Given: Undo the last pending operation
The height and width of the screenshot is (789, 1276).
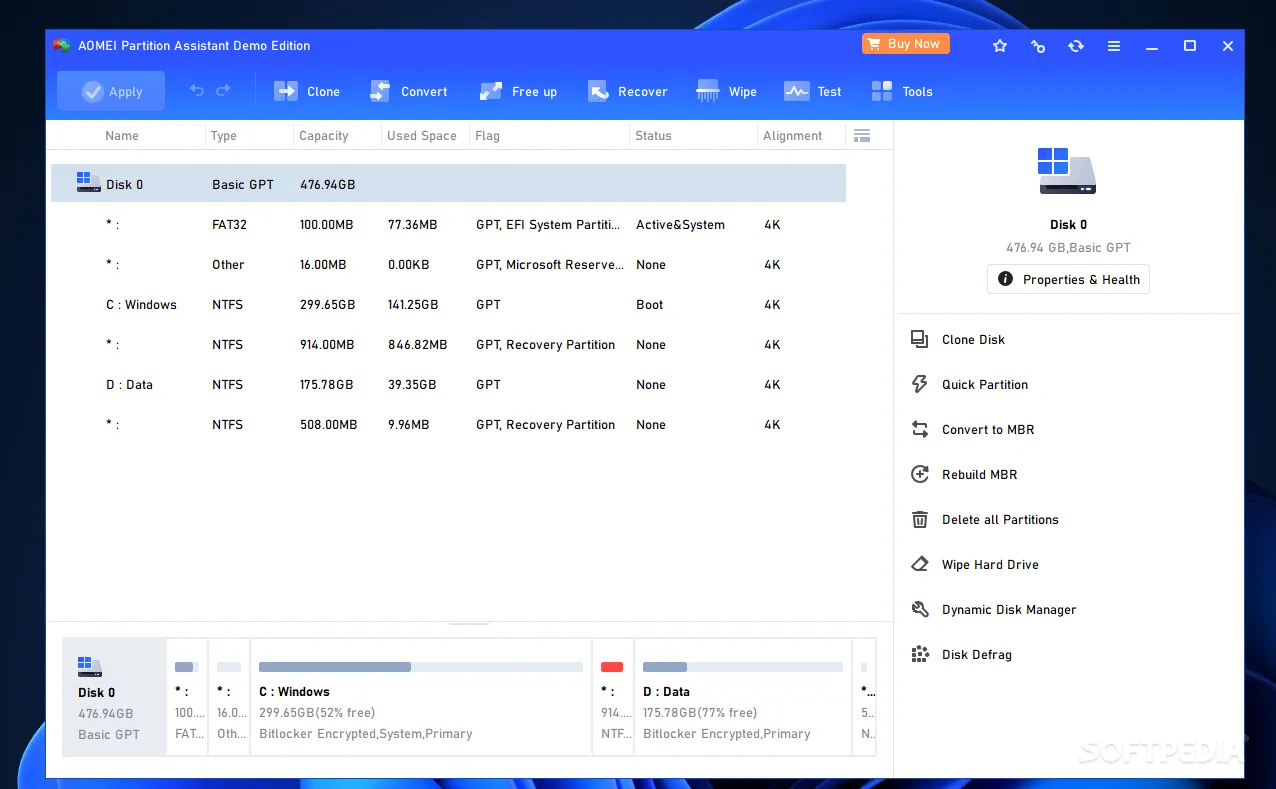Looking at the screenshot, I should [x=197, y=91].
